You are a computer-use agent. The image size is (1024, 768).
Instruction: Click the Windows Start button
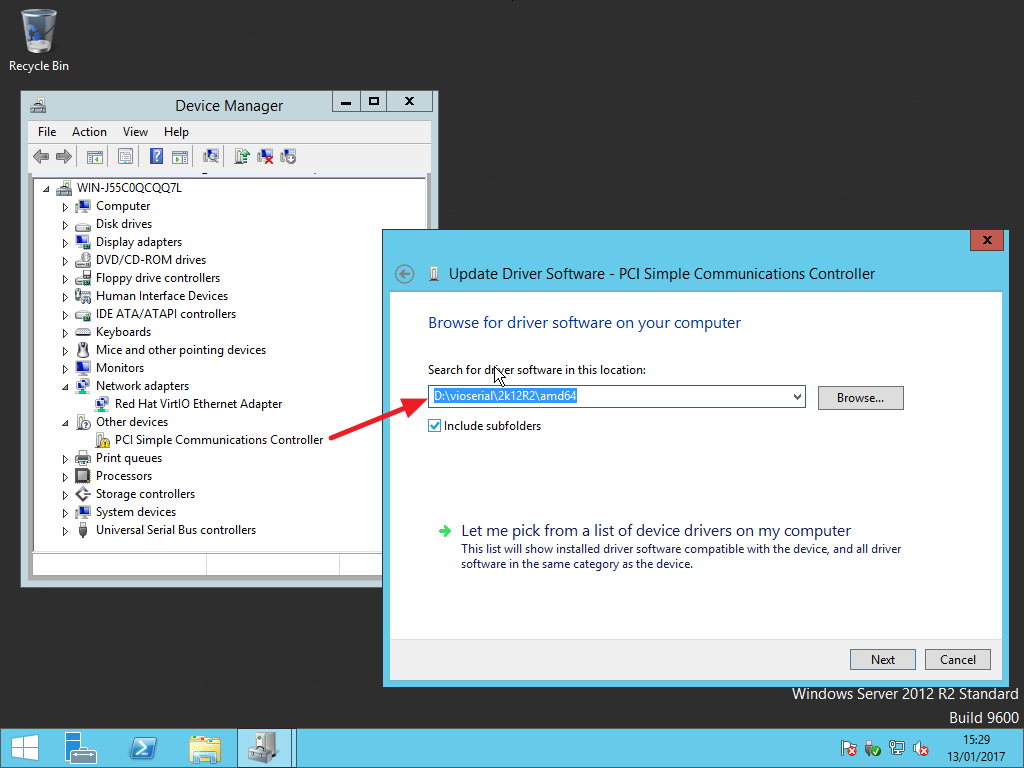(25, 748)
